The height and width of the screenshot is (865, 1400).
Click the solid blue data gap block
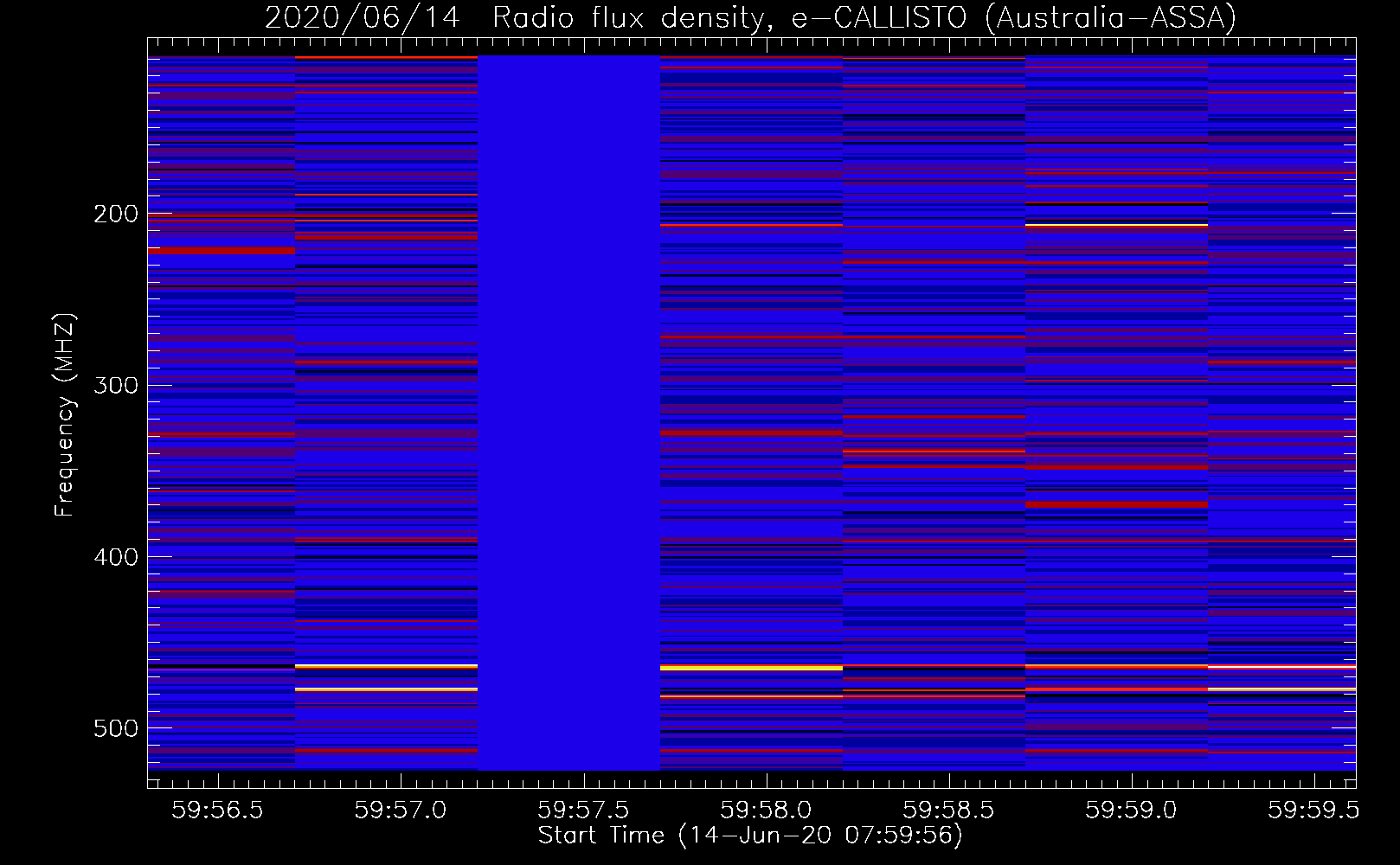568,413
